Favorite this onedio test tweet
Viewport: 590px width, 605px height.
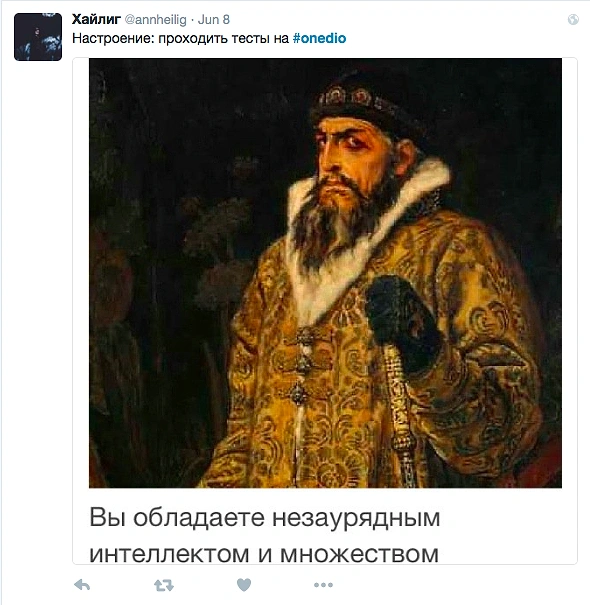(x=244, y=585)
